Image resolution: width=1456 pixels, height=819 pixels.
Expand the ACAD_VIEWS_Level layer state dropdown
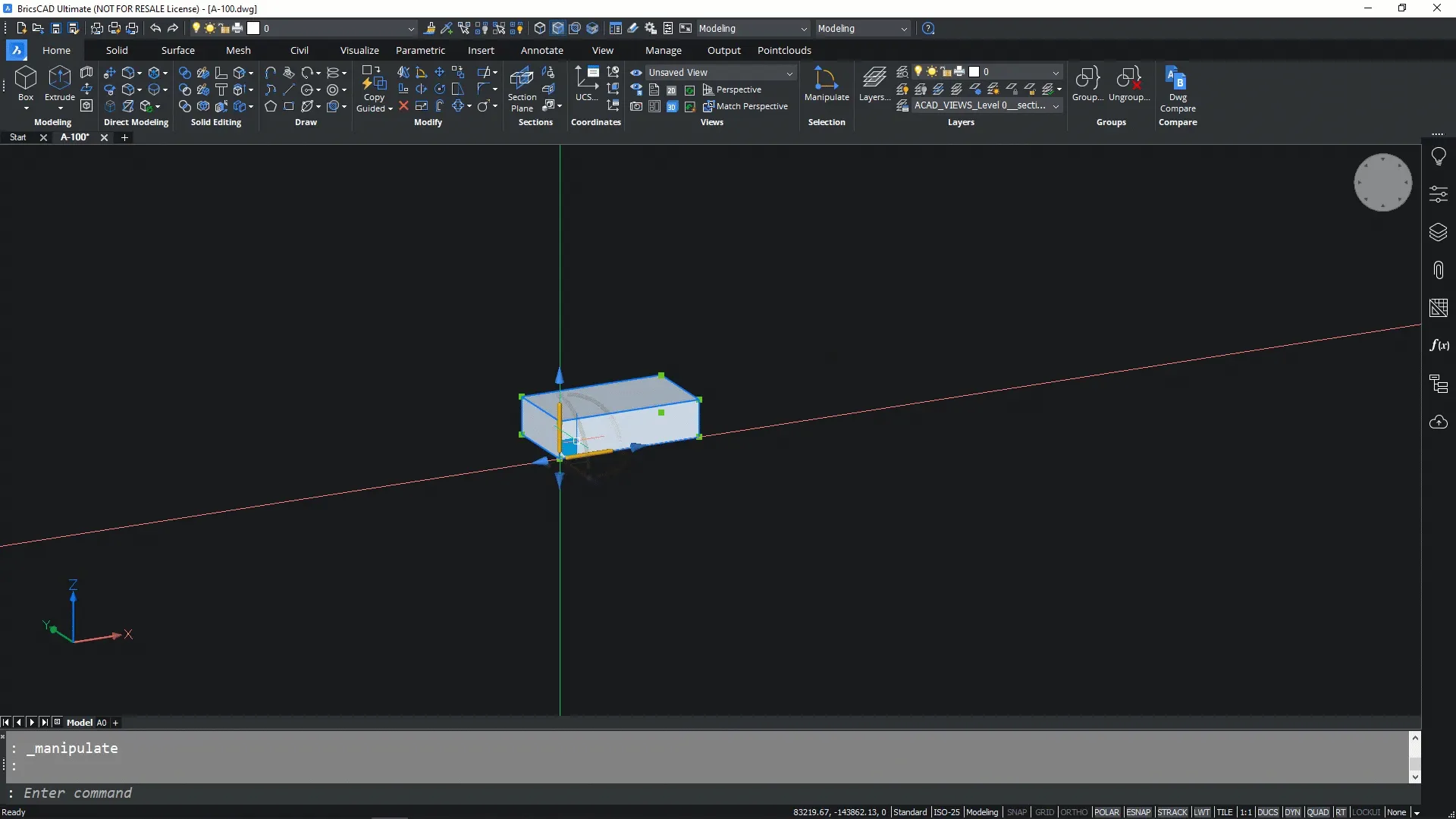[x=1055, y=106]
